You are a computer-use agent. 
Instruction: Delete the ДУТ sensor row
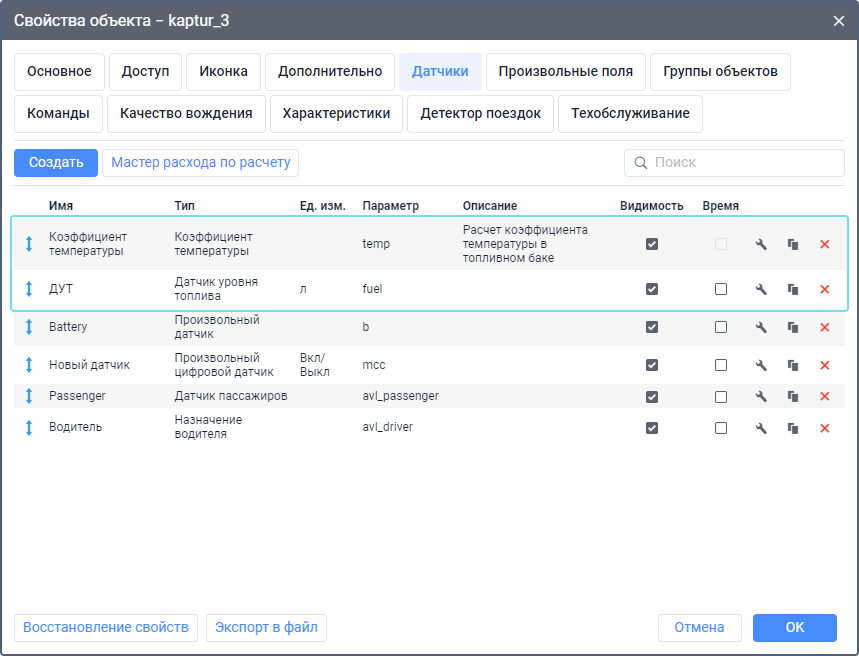point(825,289)
